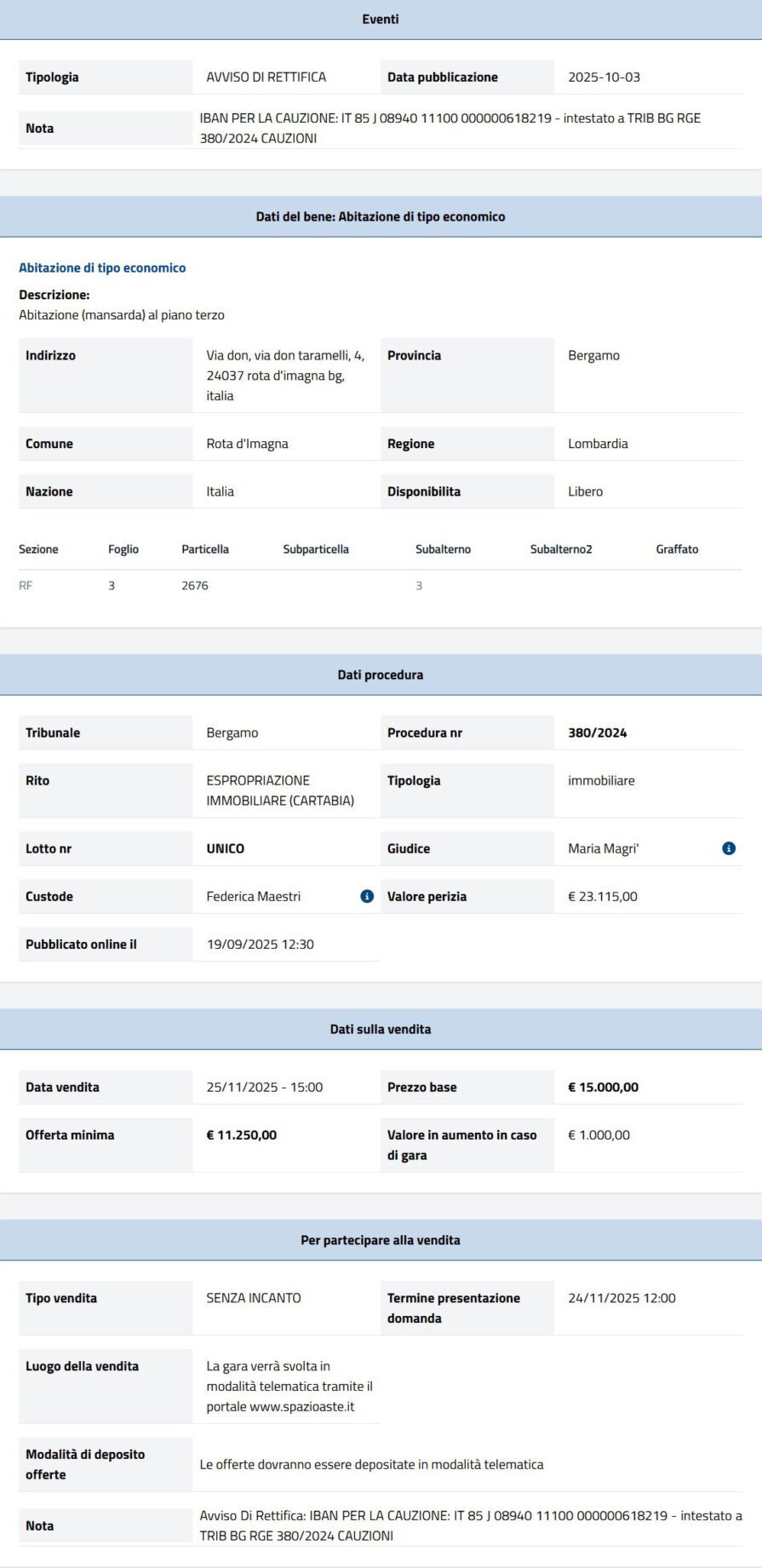Click the Prezzo base amount € 15.000,00

(x=603, y=1087)
